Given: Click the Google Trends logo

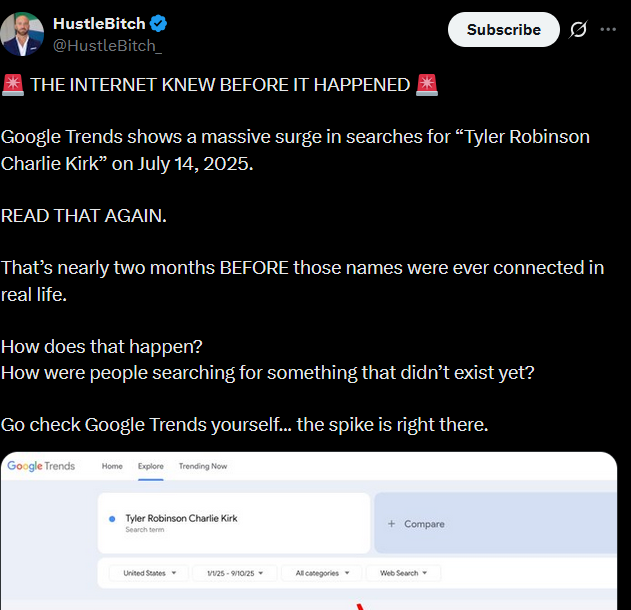Looking at the screenshot, I should tap(41, 466).
